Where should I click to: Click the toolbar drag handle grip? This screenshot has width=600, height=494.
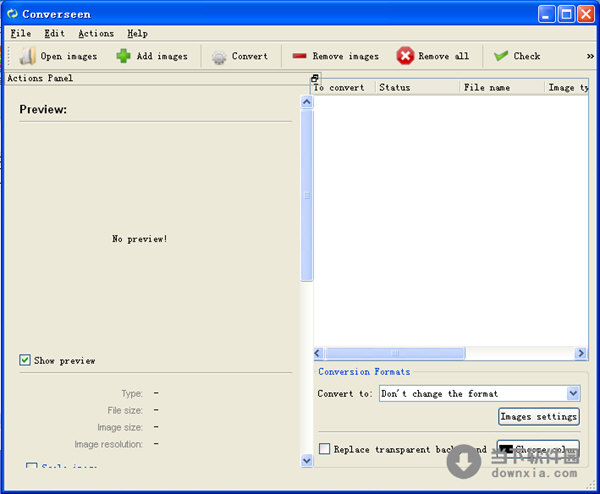tap(9, 56)
